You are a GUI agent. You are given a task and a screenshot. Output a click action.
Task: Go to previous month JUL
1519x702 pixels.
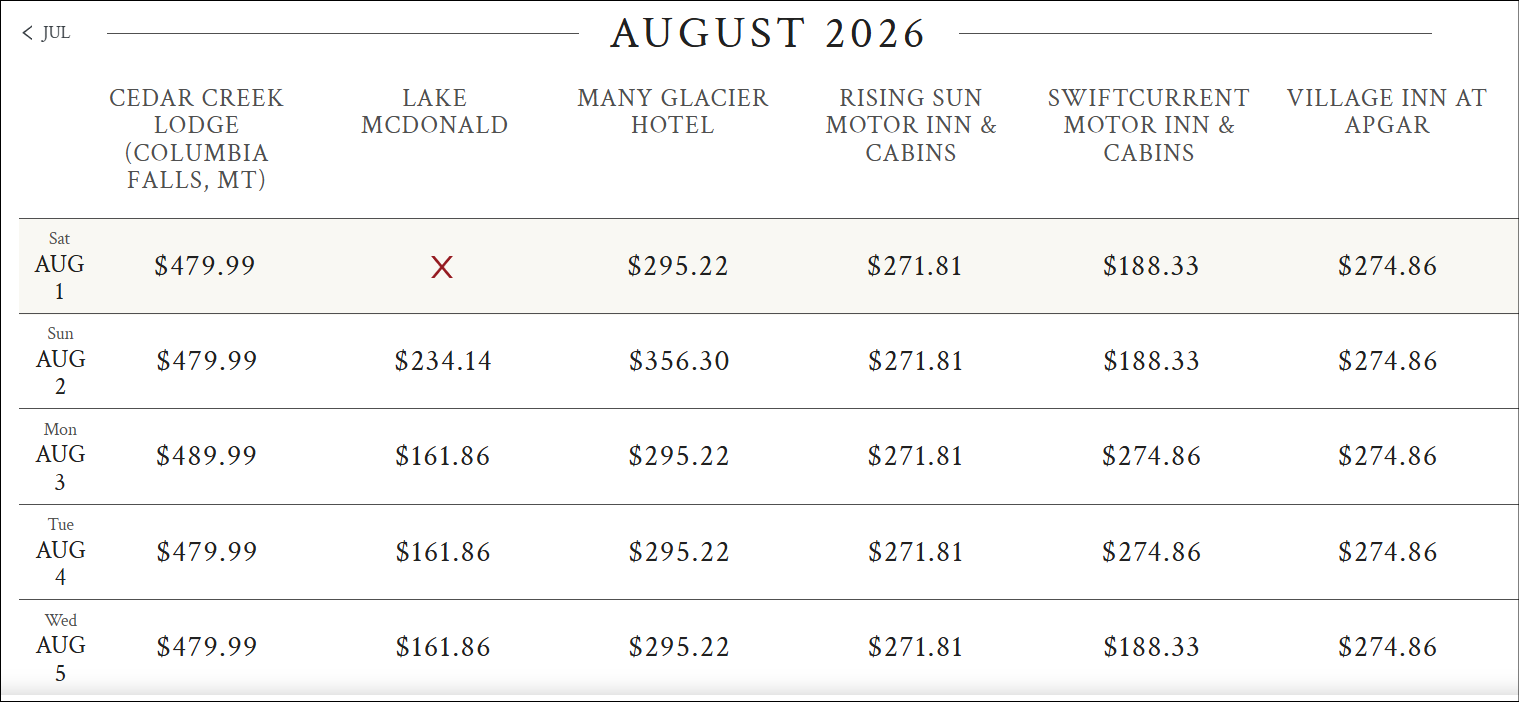tap(47, 33)
